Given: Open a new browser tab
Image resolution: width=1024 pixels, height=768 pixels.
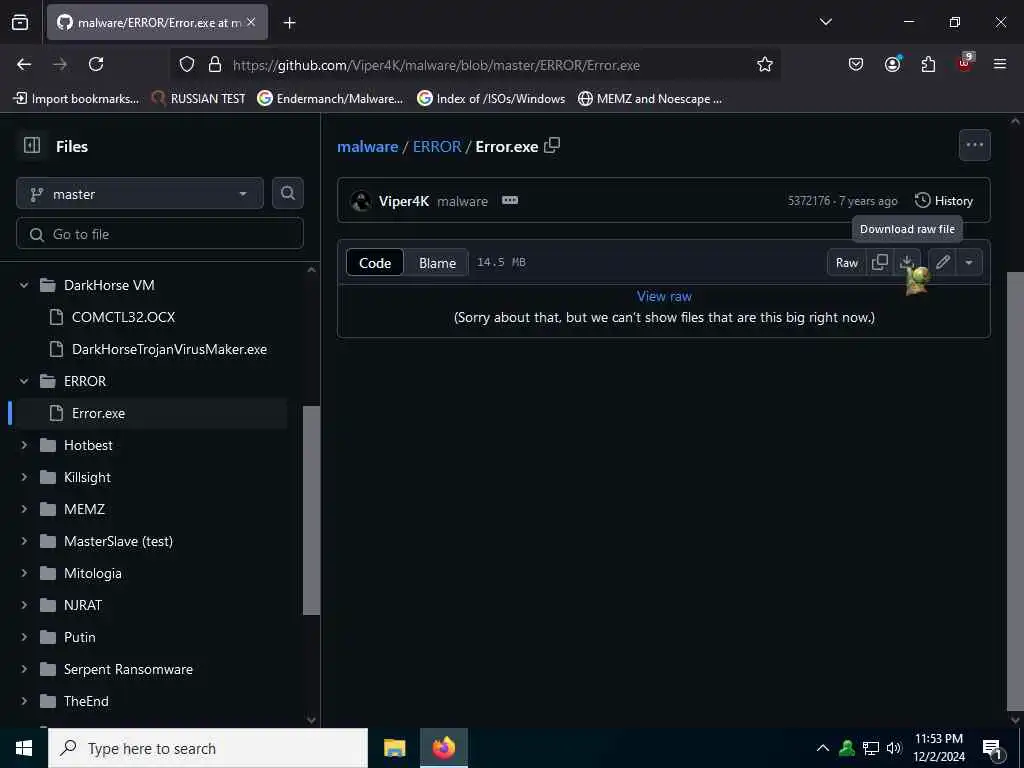Looking at the screenshot, I should pyautogui.click(x=289, y=23).
